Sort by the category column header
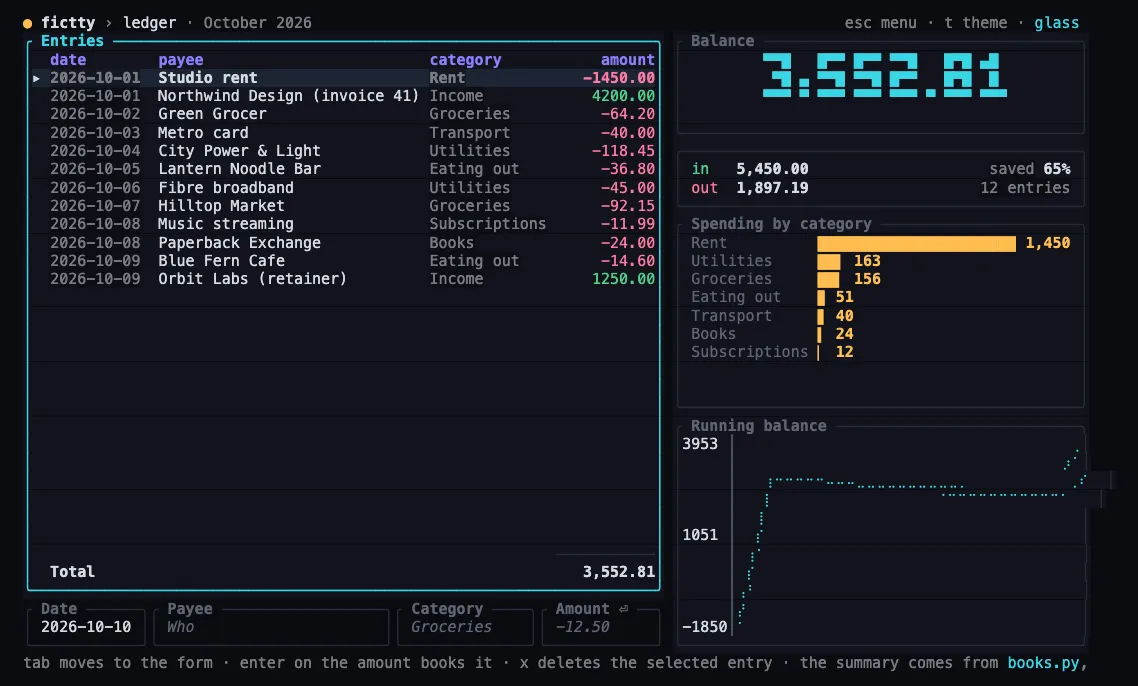Image resolution: width=1138 pixels, height=686 pixels. 465,60
